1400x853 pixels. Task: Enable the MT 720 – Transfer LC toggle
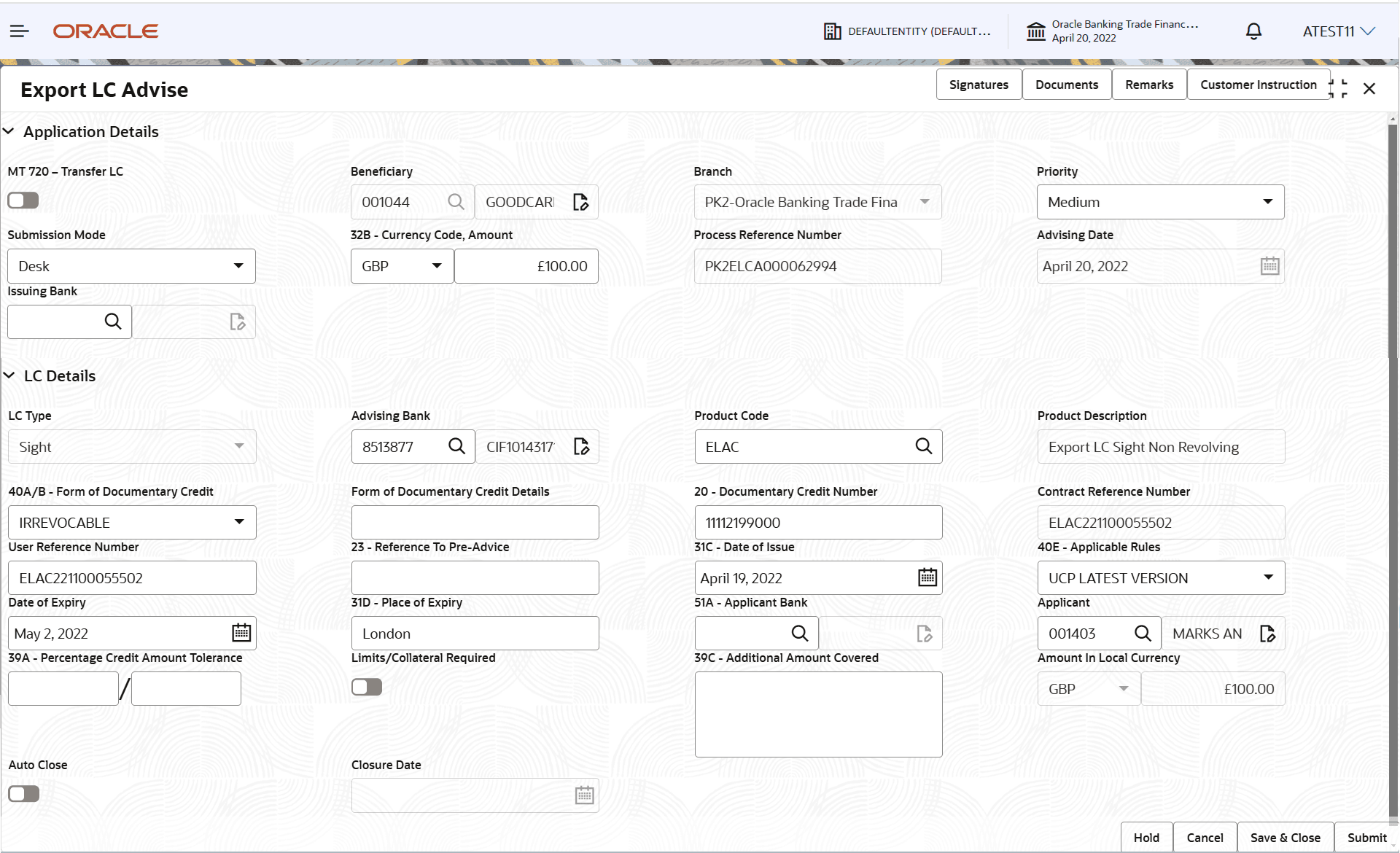point(23,200)
